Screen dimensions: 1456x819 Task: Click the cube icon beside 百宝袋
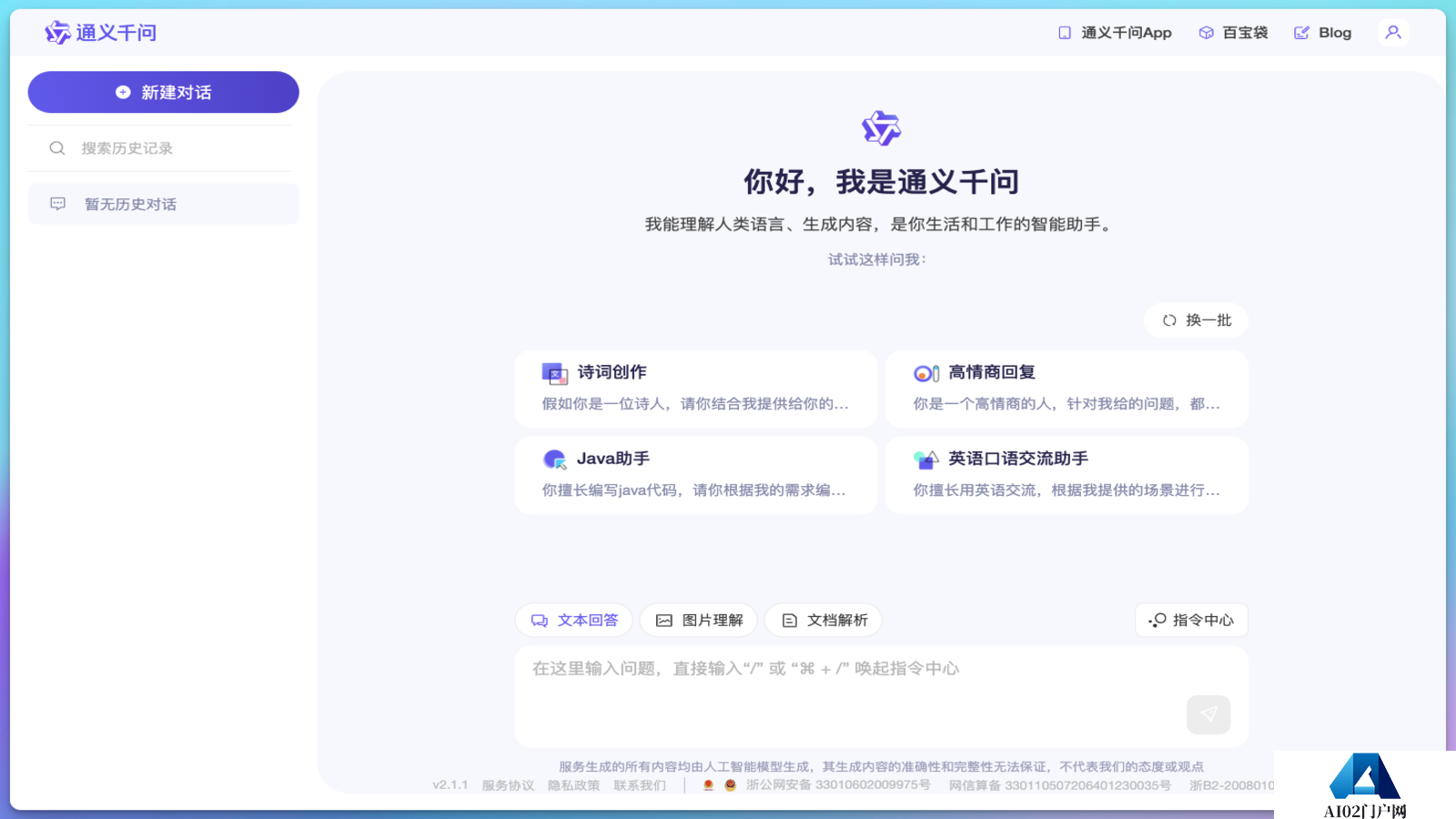[x=1206, y=33]
